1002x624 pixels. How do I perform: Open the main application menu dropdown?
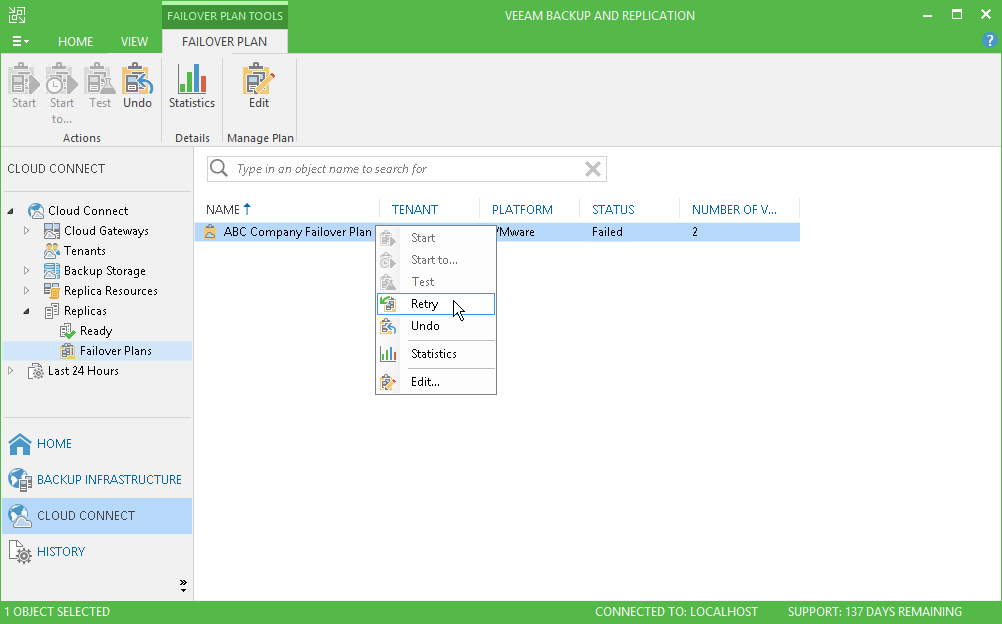(x=20, y=41)
